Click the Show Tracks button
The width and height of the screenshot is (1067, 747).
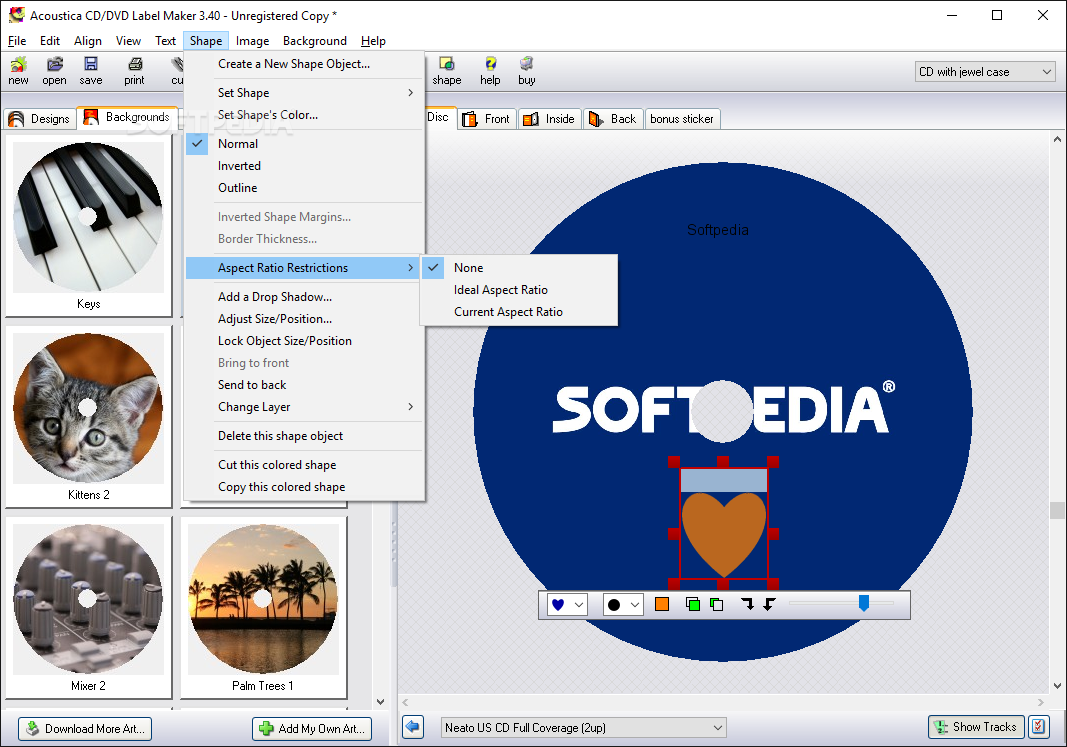[x=976, y=727]
